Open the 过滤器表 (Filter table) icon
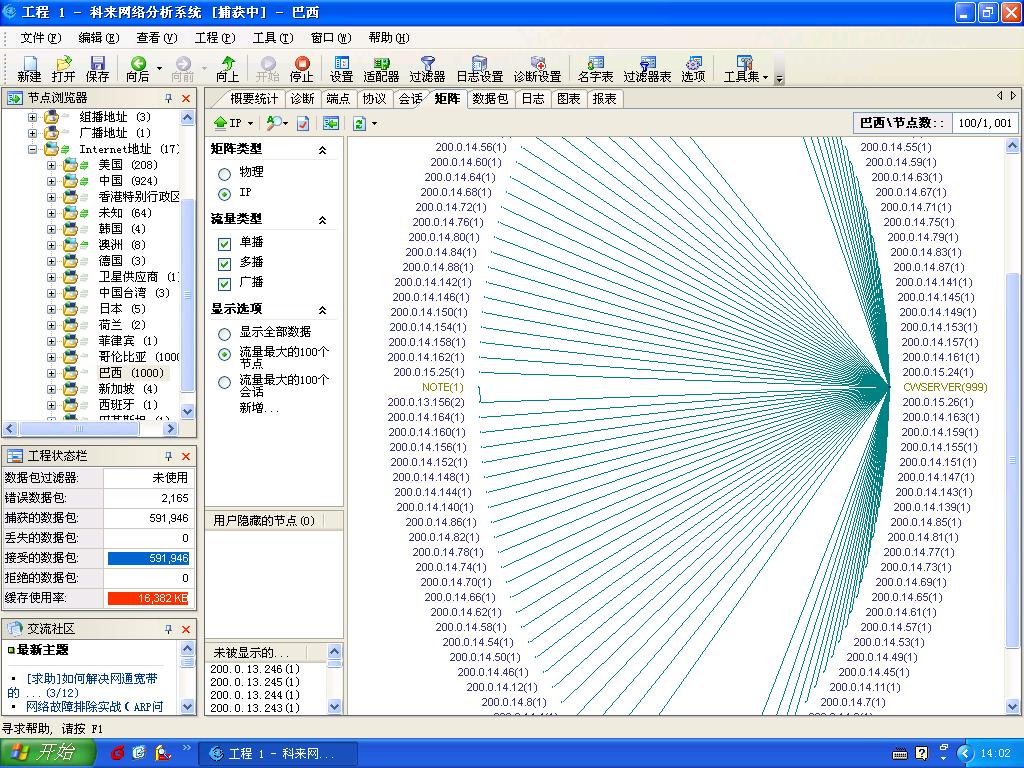Image resolution: width=1024 pixels, height=768 pixels. [x=647, y=68]
